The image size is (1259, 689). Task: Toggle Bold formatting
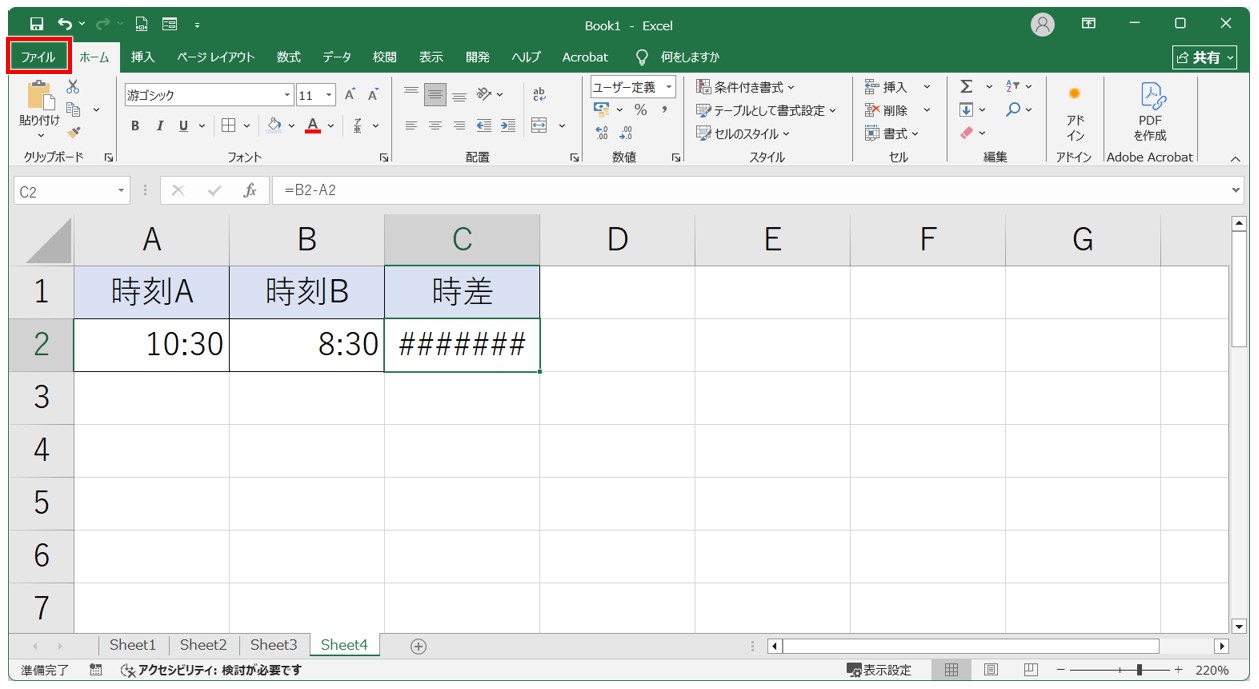pyautogui.click(x=135, y=126)
